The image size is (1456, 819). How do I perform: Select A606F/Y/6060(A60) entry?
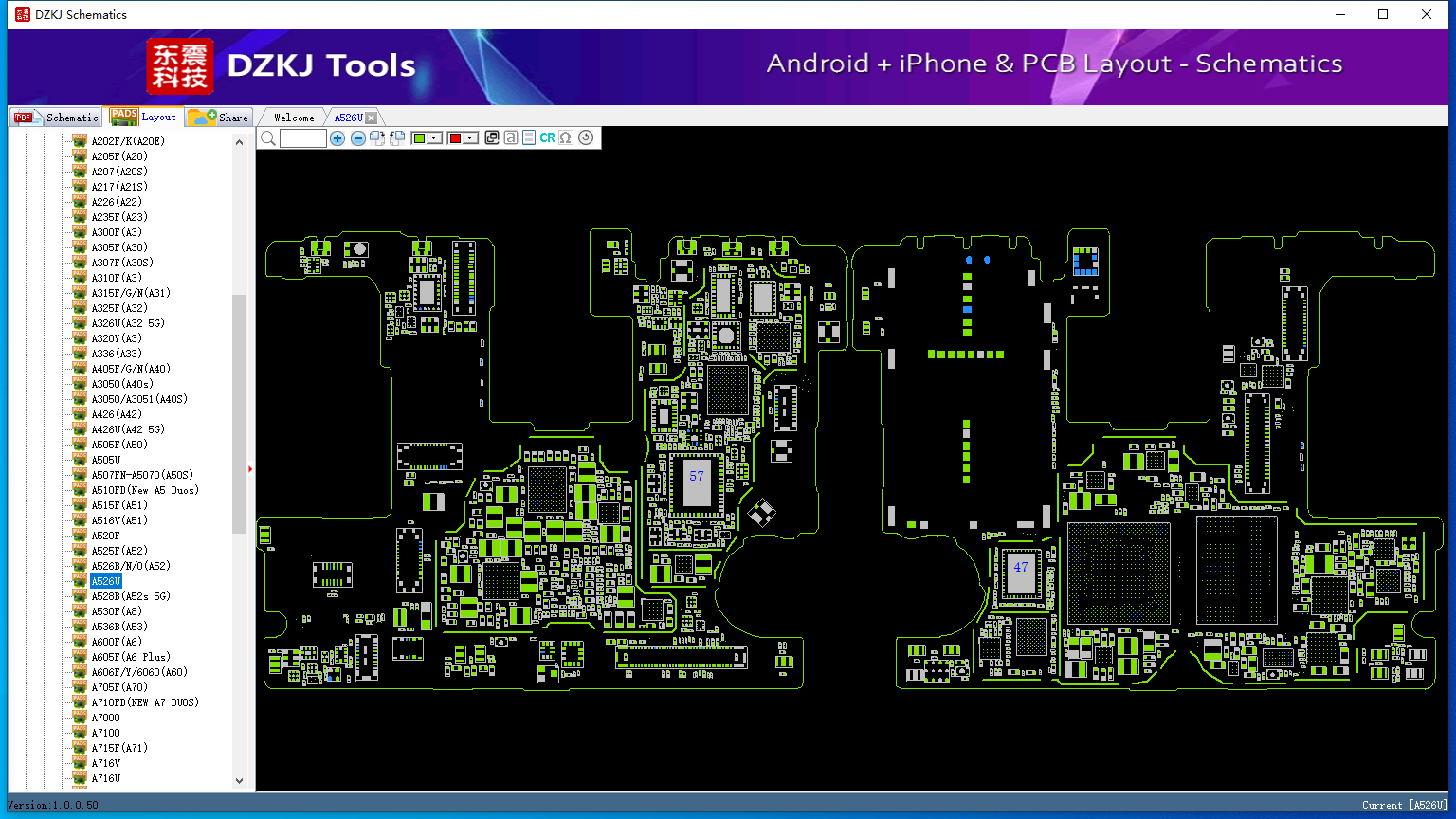pyautogui.click(x=139, y=672)
